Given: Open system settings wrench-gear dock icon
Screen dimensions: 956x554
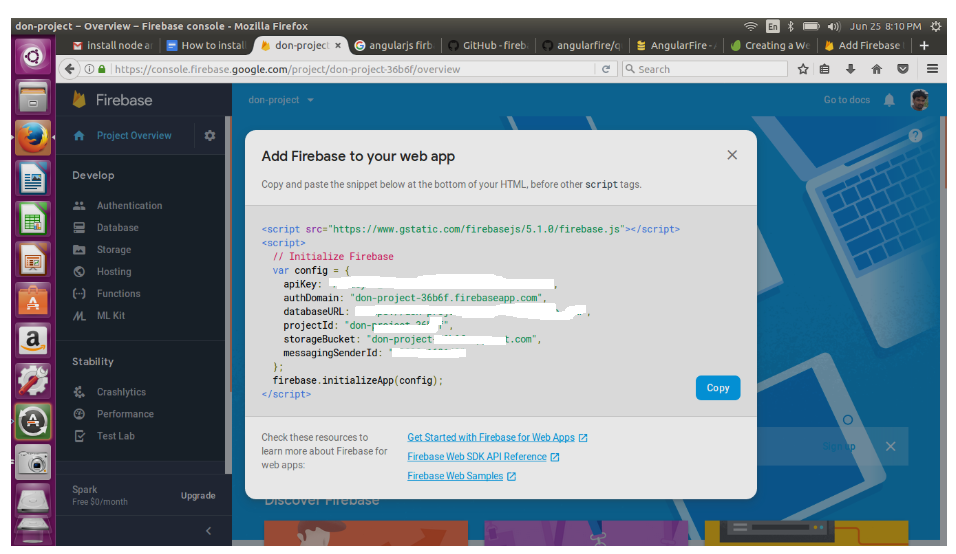Looking at the screenshot, I should pos(33,381).
